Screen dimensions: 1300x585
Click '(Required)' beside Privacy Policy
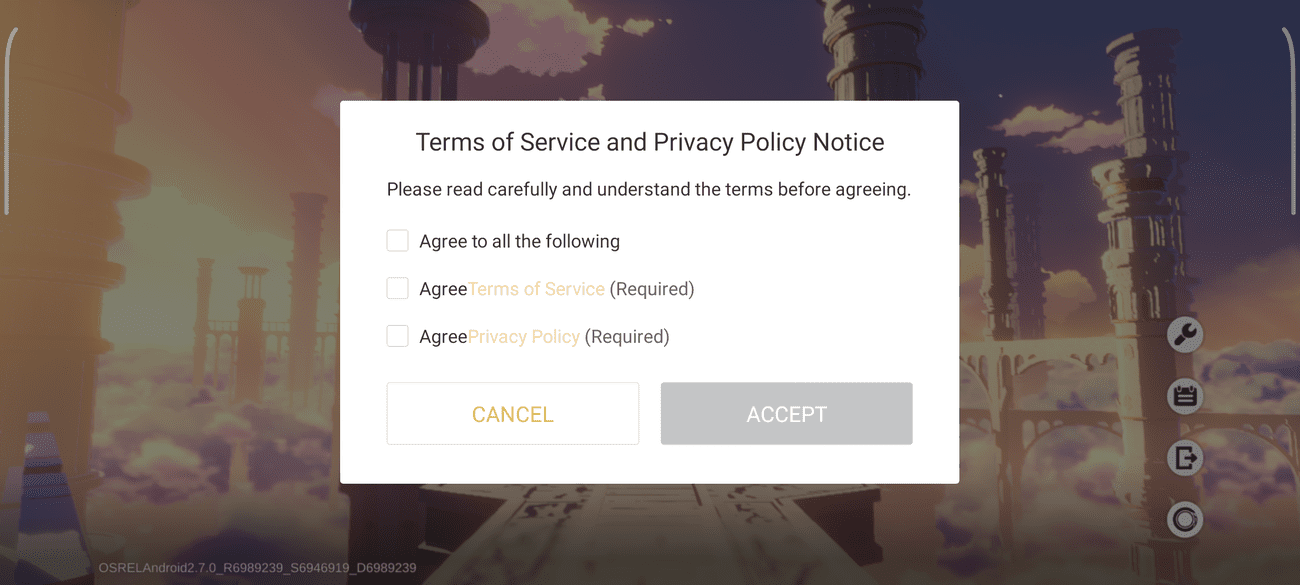627,337
